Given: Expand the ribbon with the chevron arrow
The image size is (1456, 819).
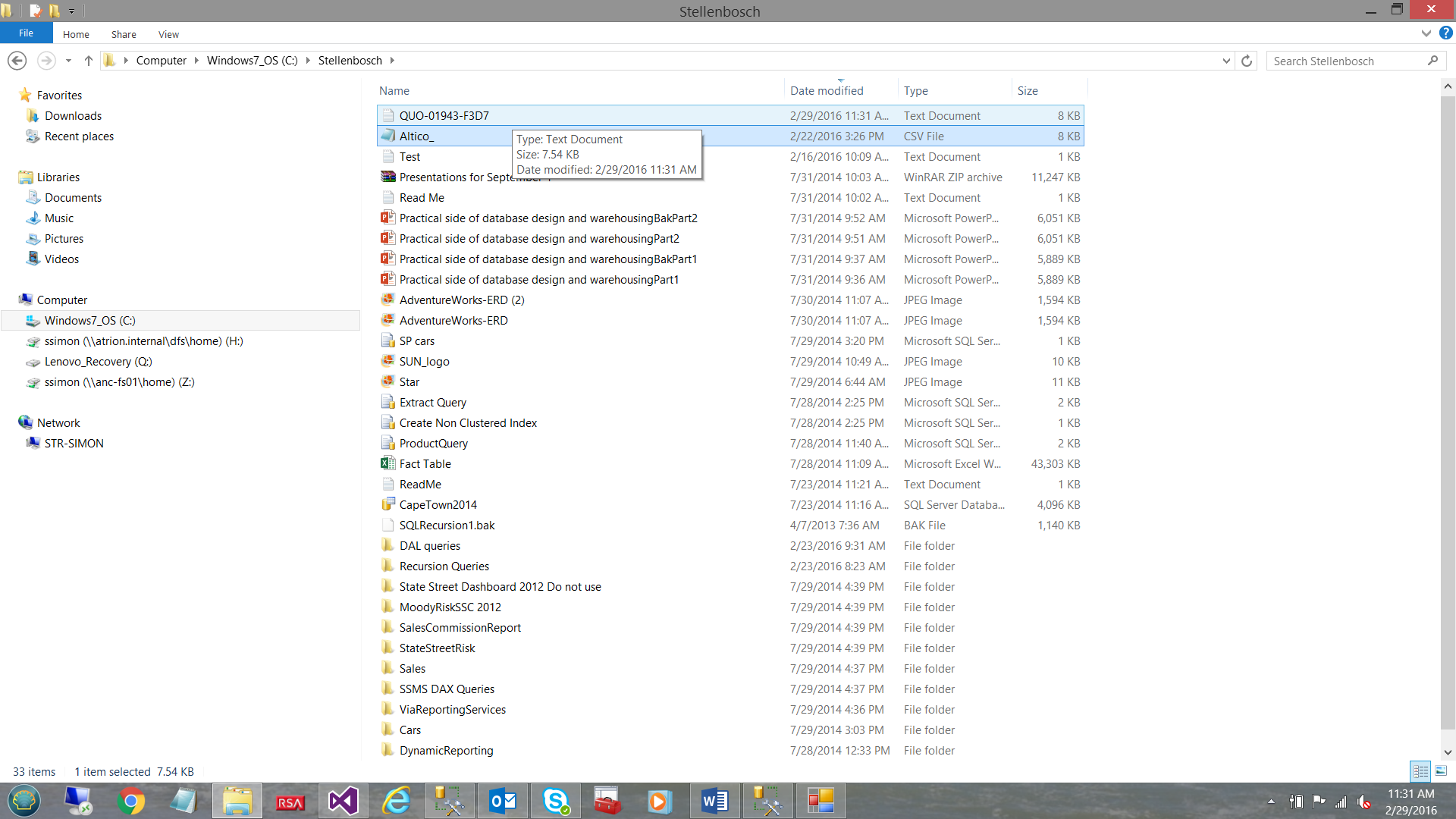Looking at the screenshot, I should coord(1426,33).
